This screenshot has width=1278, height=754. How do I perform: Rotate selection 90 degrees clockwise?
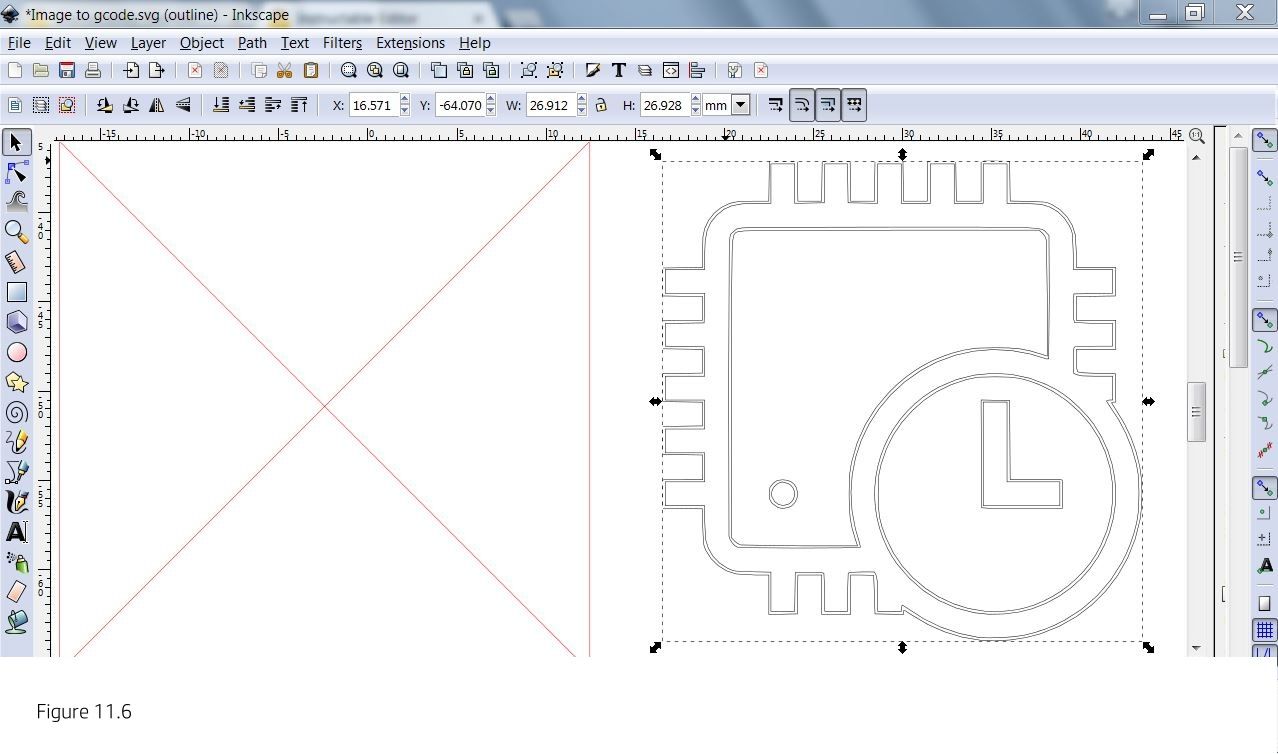[x=130, y=104]
